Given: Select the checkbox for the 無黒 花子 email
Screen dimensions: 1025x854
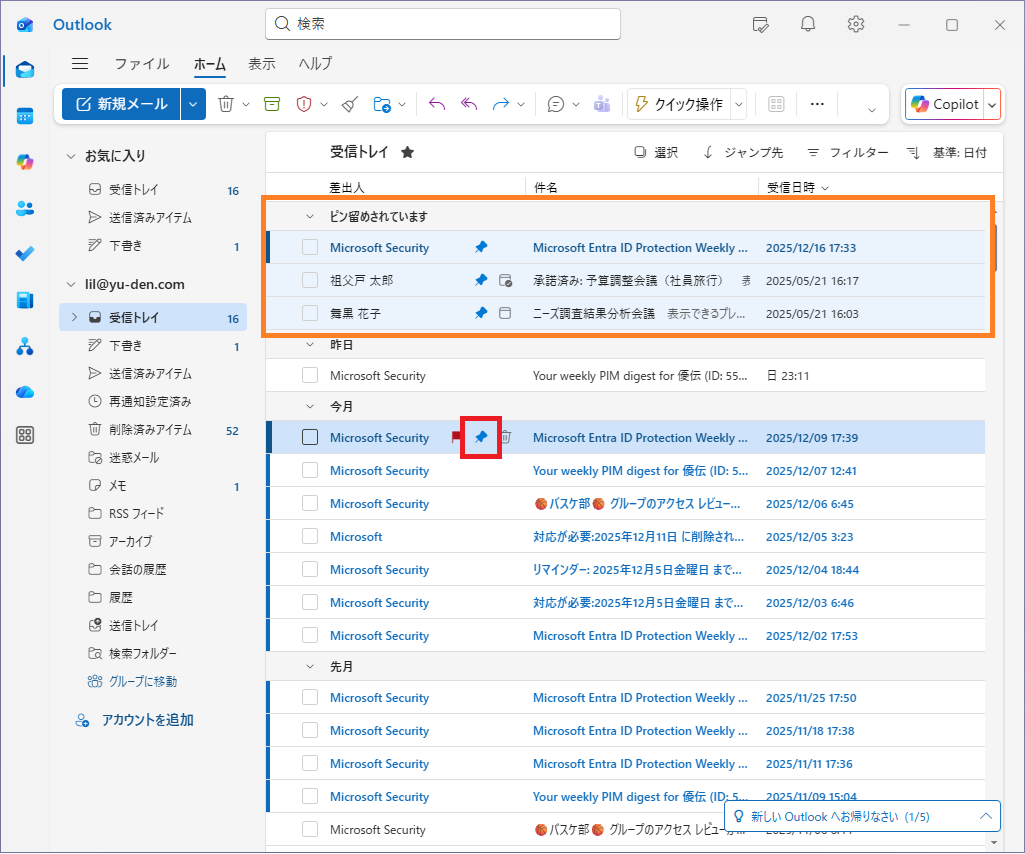Looking at the screenshot, I should (310, 314).
